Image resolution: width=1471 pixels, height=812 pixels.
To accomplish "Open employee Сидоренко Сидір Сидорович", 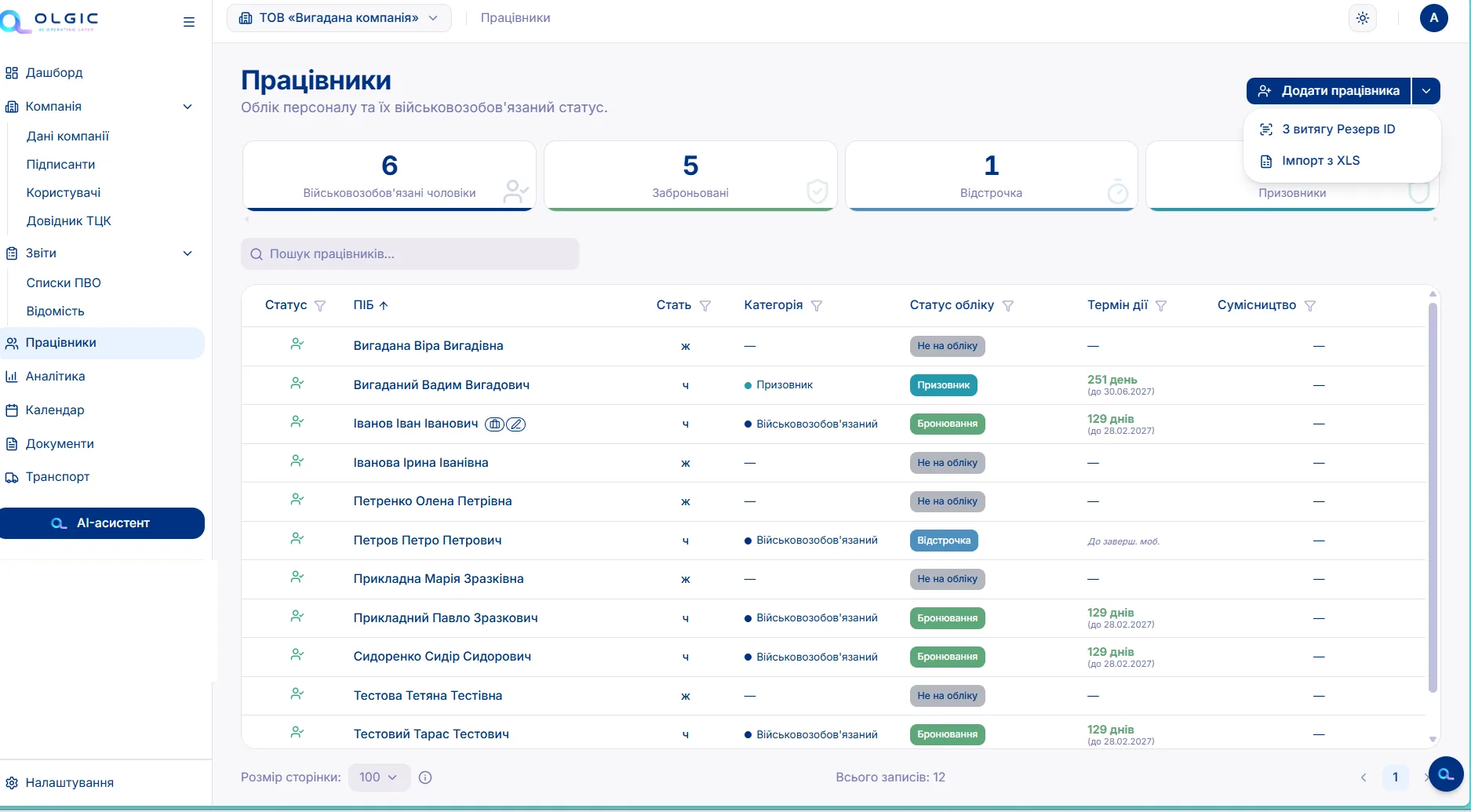I will (x=442, y=657).
